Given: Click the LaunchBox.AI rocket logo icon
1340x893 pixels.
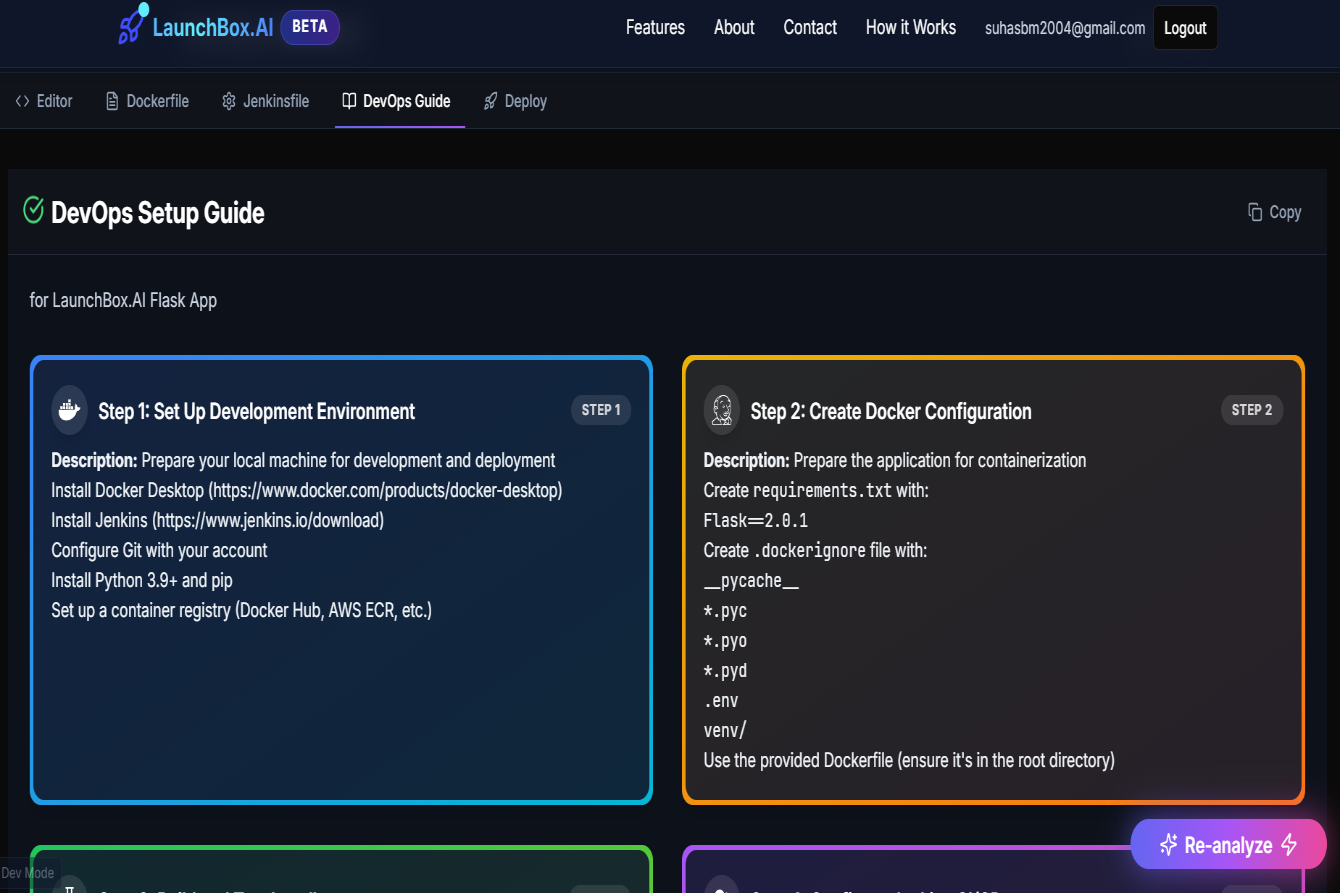Looking at the screenshot, I should pyautogui.click(x=133, y=24).
